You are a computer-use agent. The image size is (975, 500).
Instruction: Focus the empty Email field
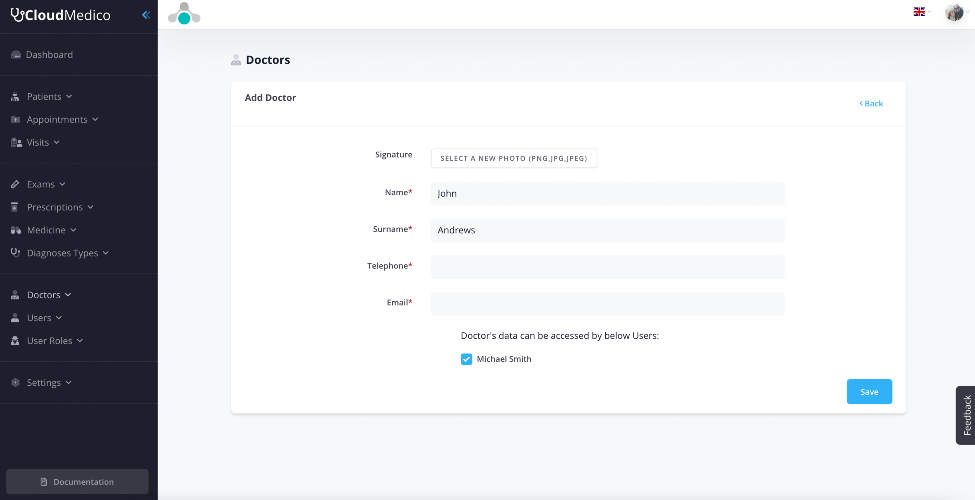tap(608, 303)
